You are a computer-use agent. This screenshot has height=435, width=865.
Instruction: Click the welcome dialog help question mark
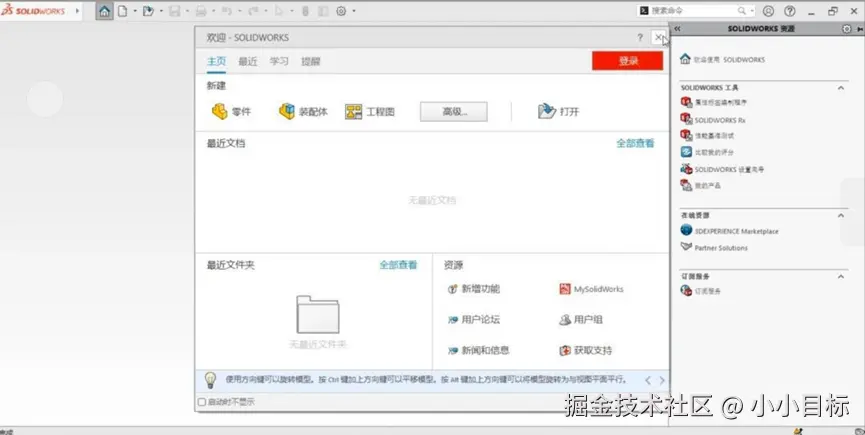[x=640, y=37]
